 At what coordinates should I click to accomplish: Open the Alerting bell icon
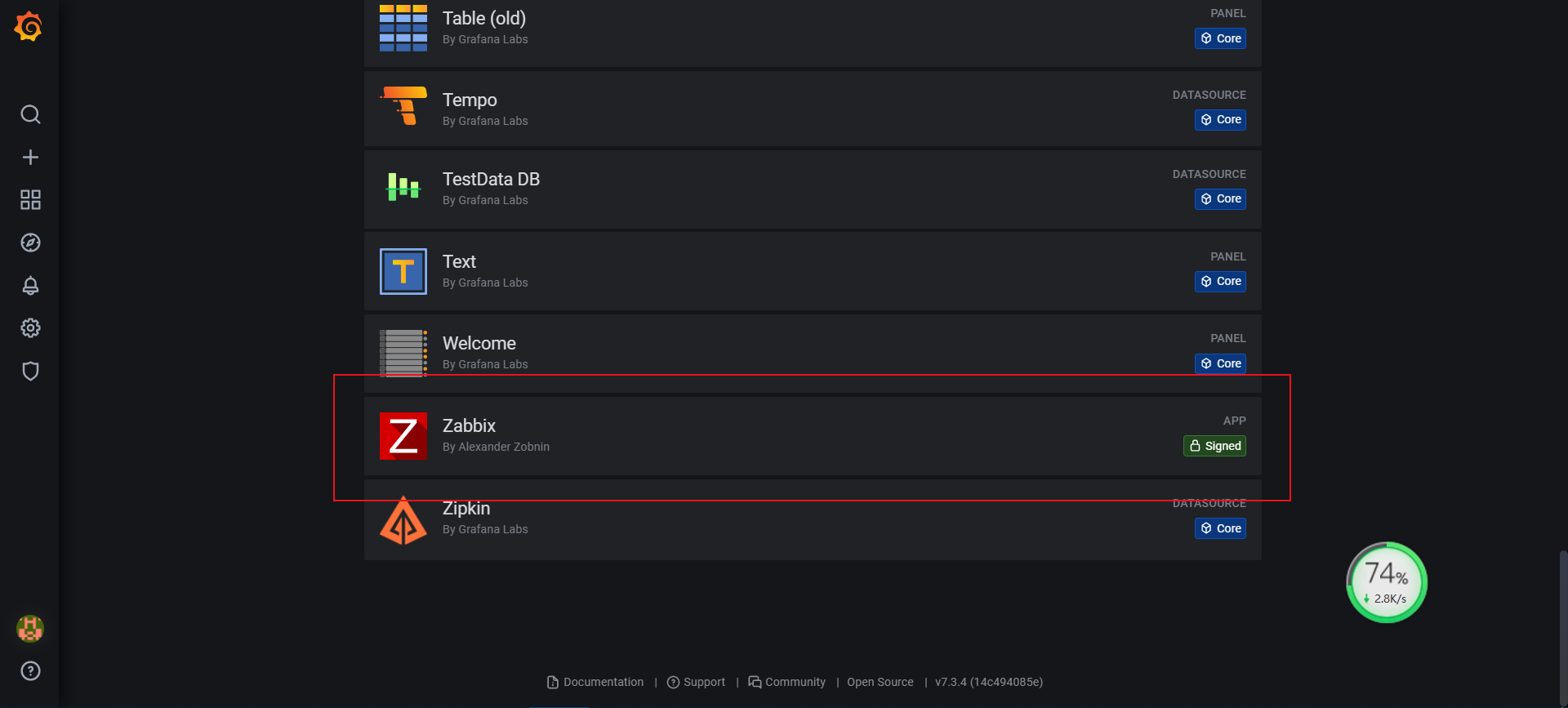(30, 285)
